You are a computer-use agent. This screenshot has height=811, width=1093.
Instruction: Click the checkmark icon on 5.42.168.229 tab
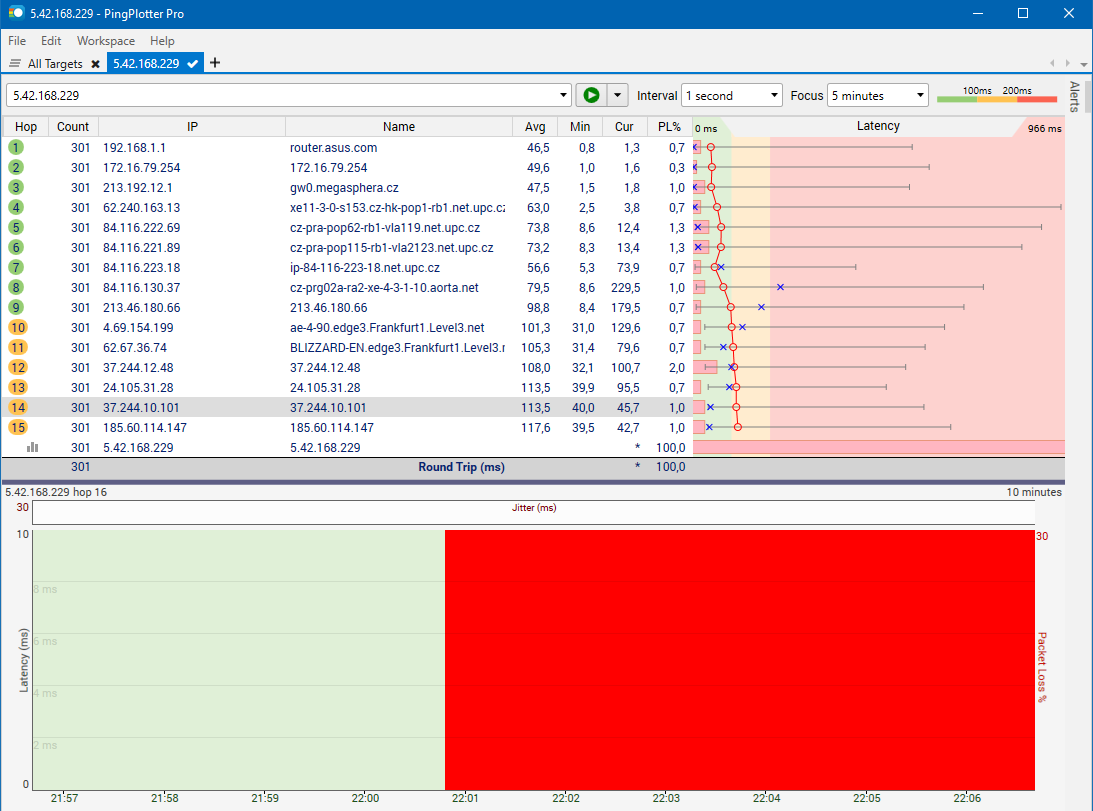point(192,64)
